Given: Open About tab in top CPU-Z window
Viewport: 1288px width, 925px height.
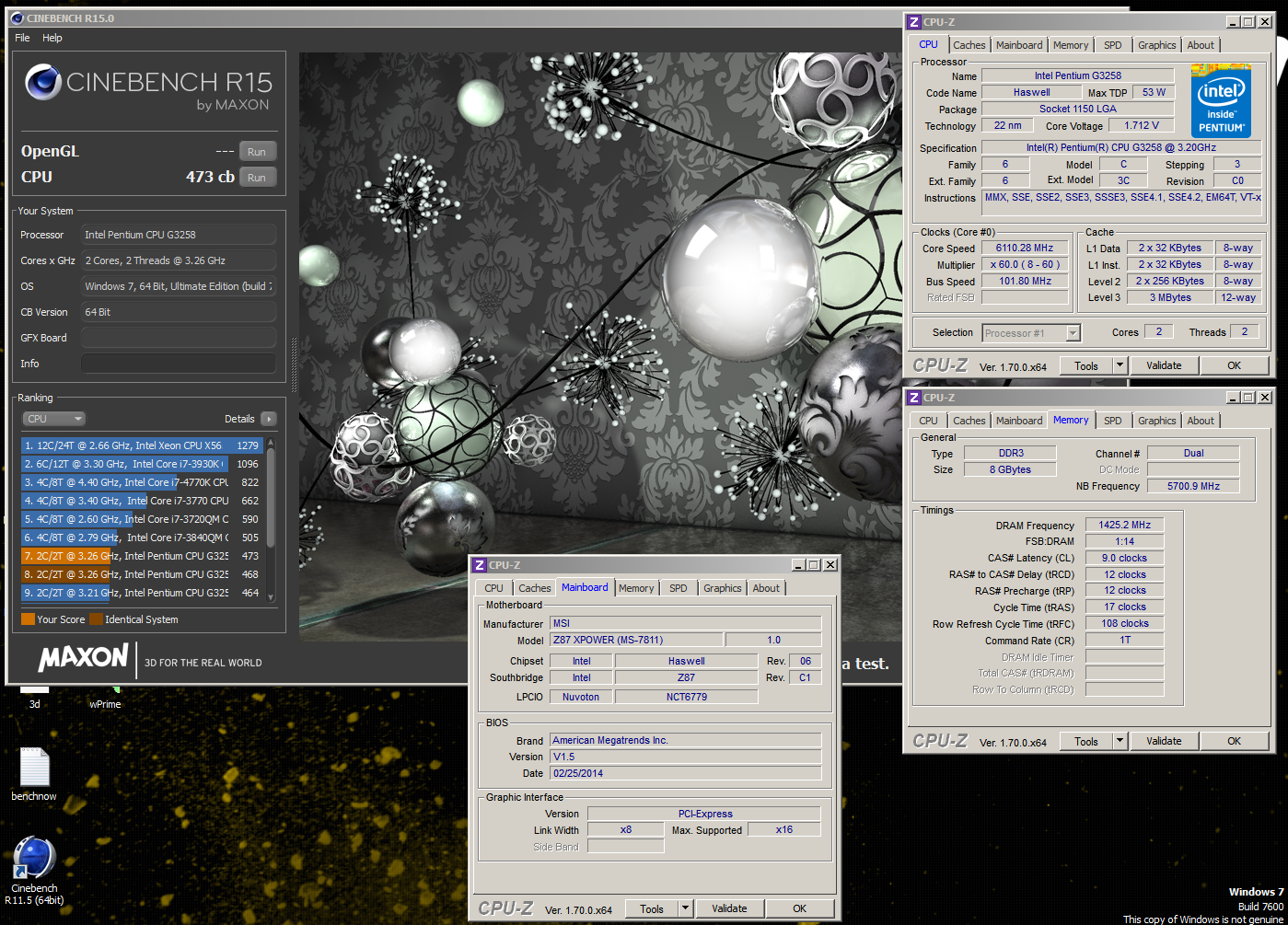Looking at the screenshot, I should coord(1201,45).
